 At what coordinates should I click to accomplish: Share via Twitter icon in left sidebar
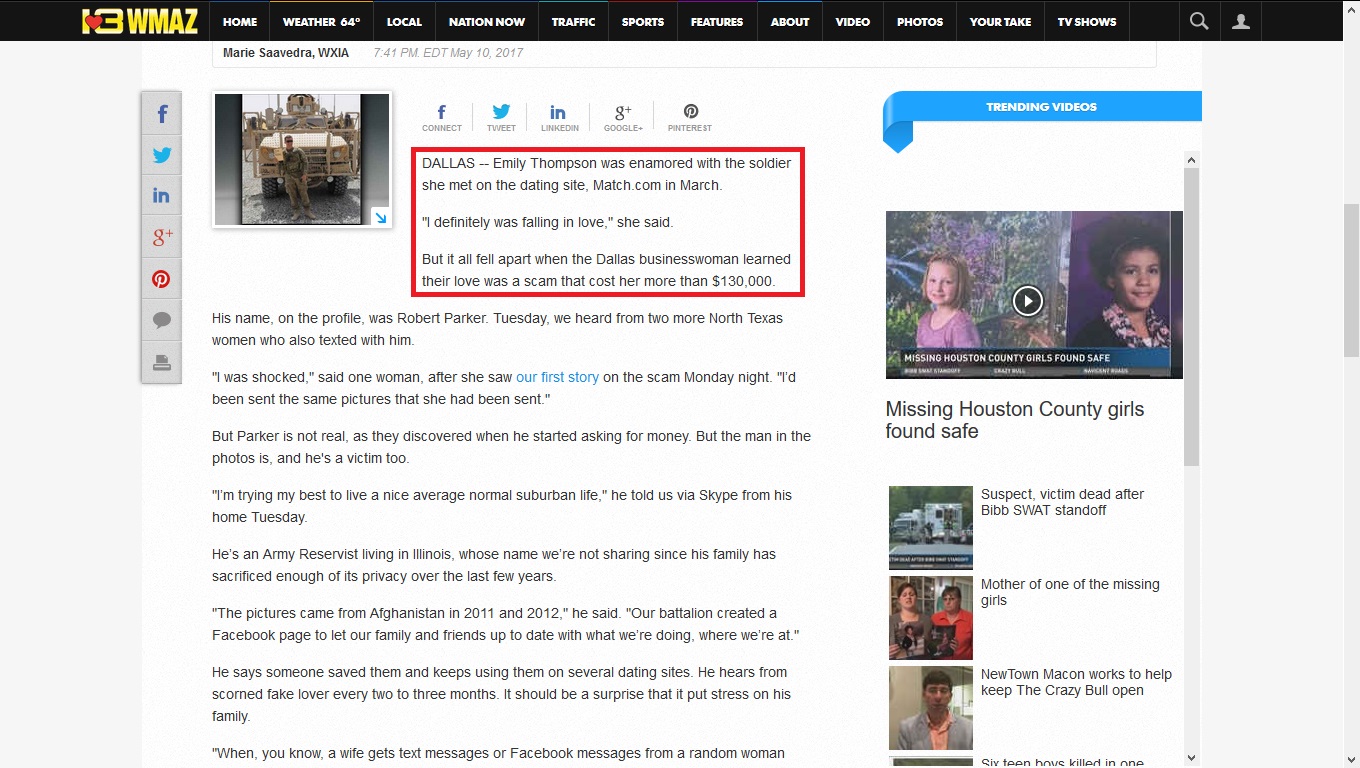pos(161,155)
